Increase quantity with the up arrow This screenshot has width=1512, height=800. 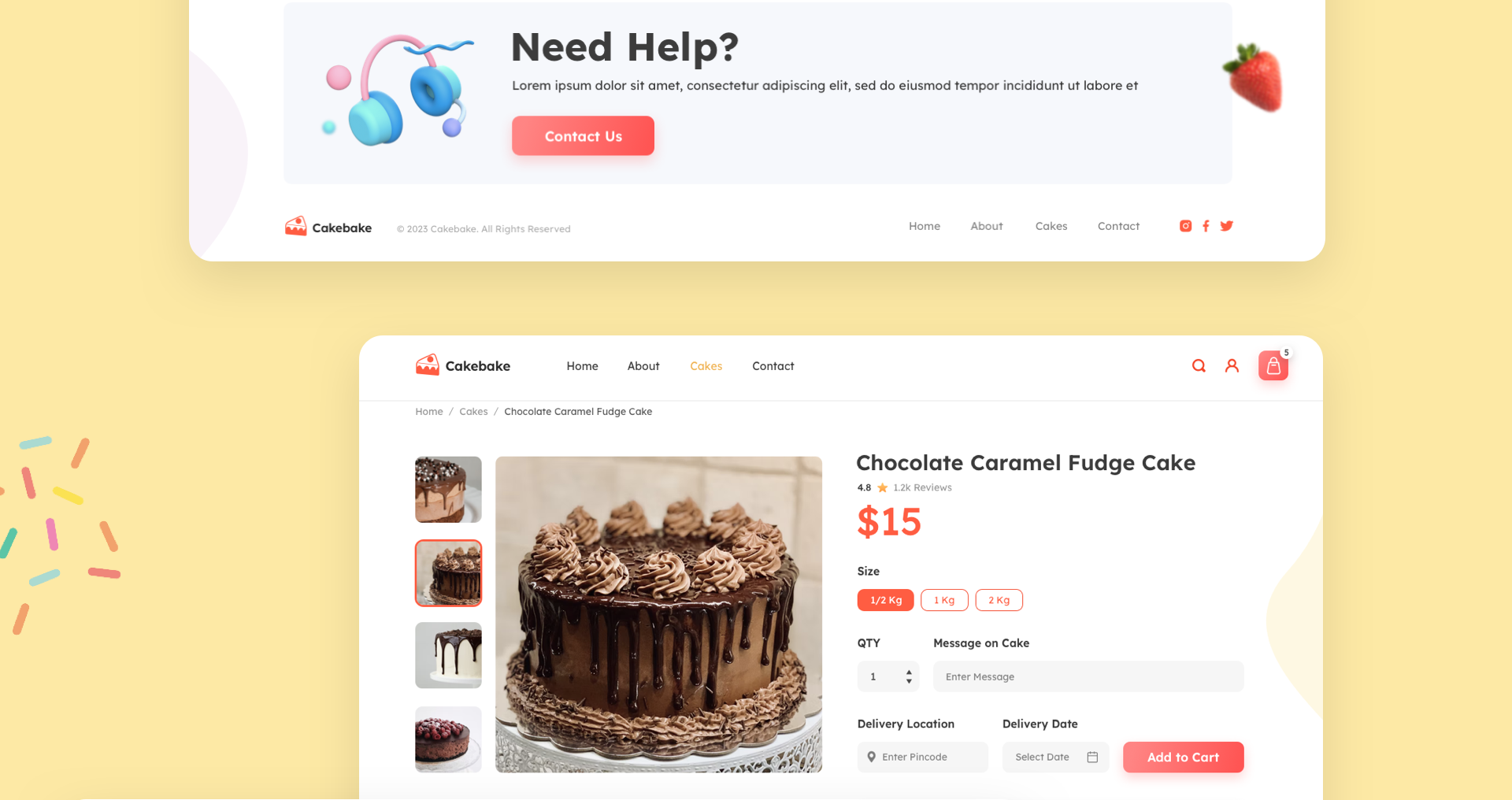click(x=909, y=672)
